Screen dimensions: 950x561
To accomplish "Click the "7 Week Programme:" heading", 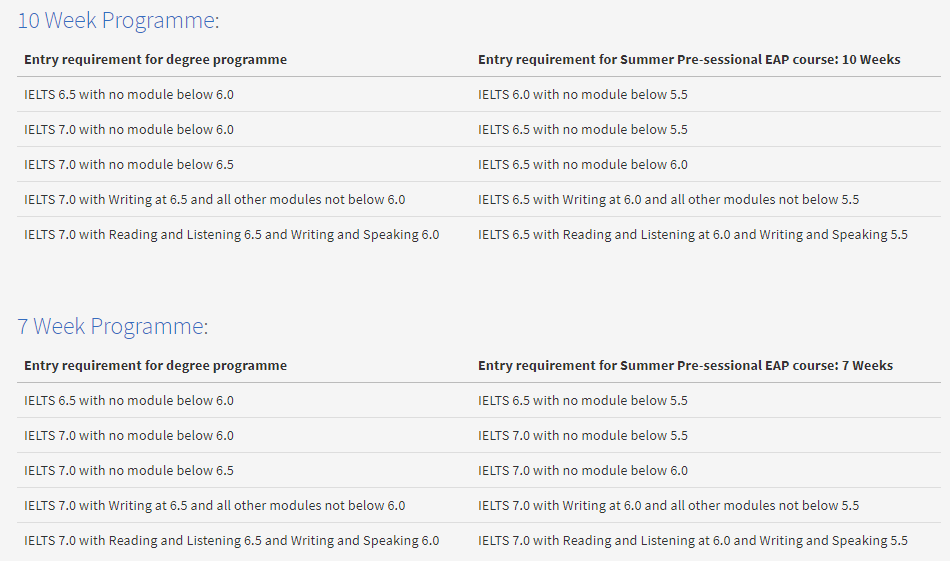I will [112, 326].
